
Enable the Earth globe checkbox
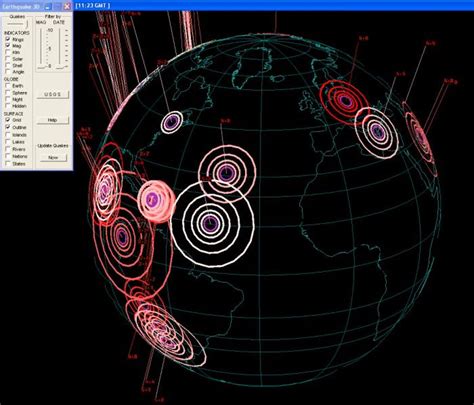click(8, 86)
